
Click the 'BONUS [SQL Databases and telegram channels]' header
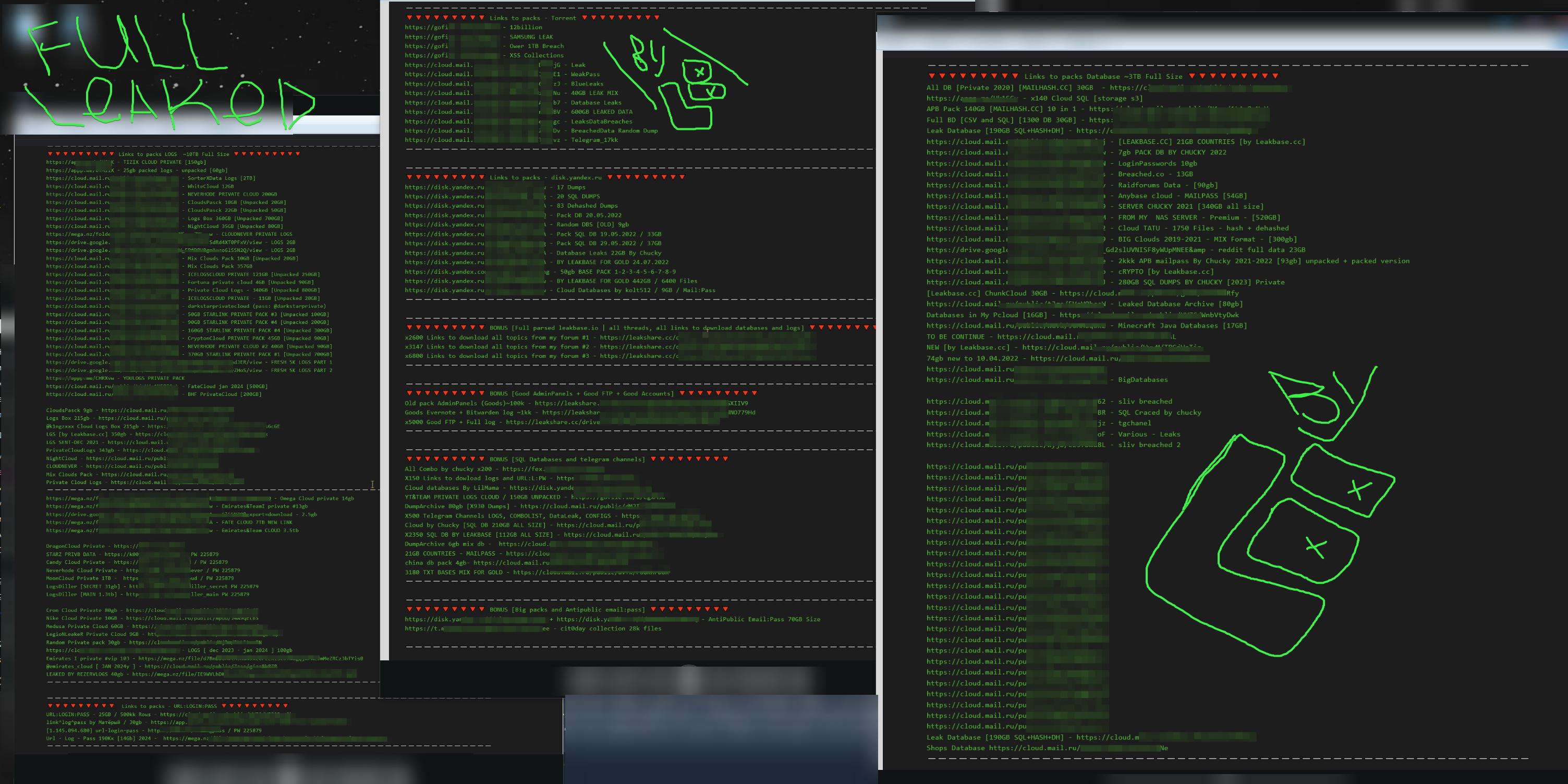click(x=567, y=459)
